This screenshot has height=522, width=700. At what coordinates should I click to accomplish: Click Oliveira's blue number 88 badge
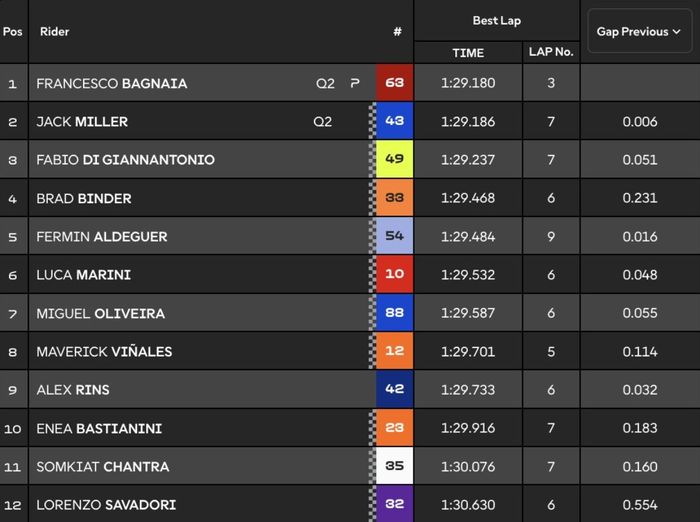tap(394, 313)
